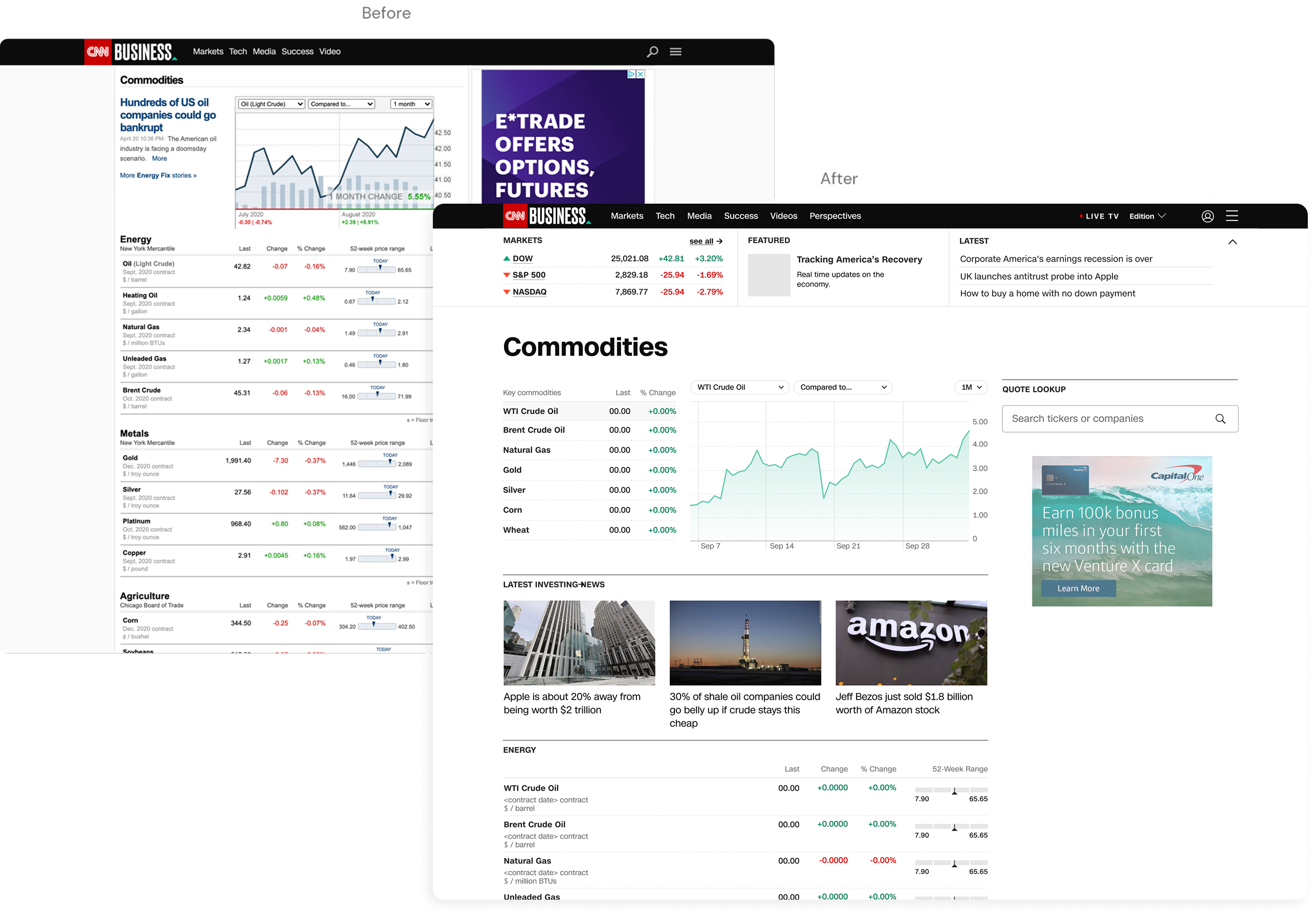Click the search magnifier in Before header
Screen dimensions: 1316x916
click(x=652, y=52)
